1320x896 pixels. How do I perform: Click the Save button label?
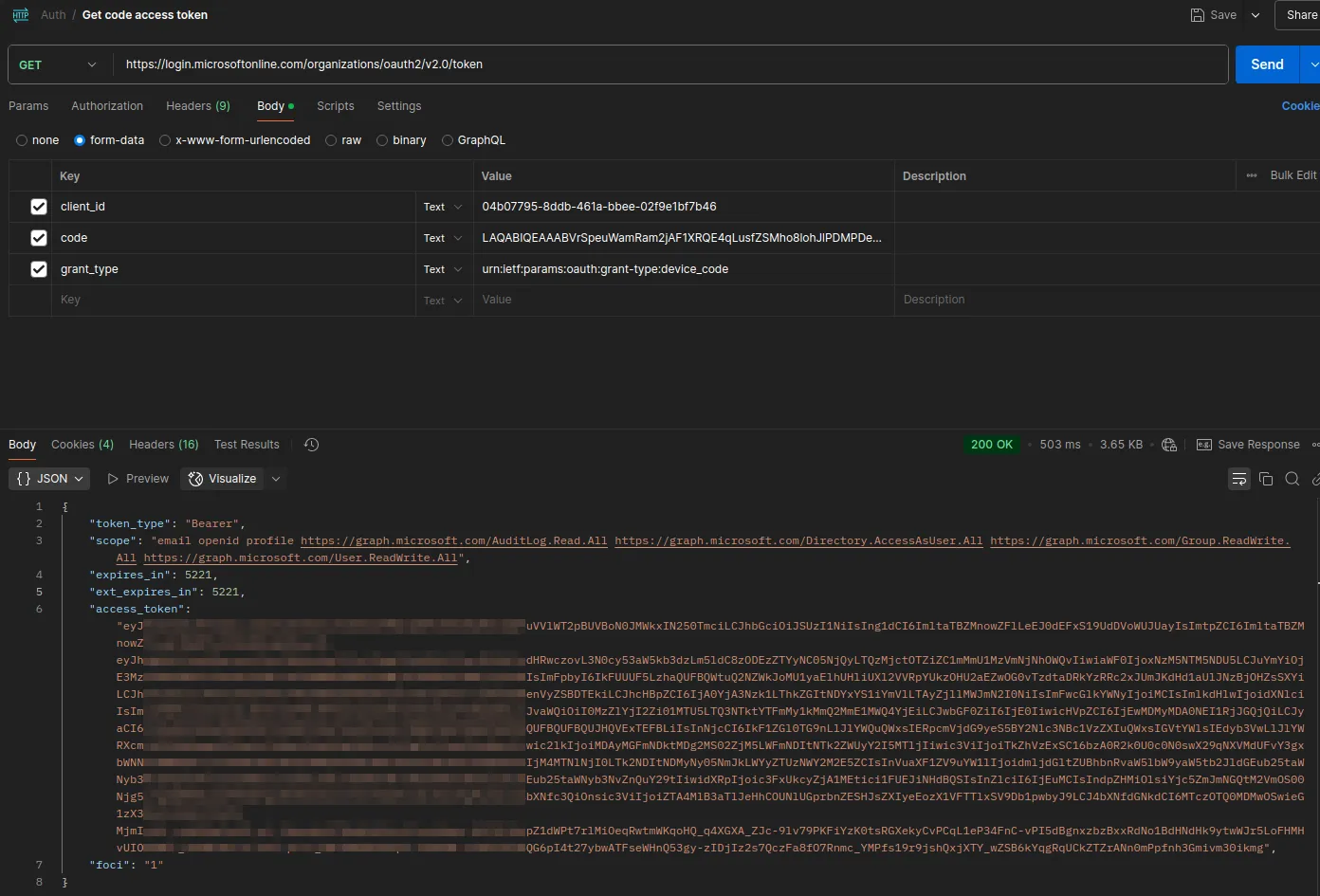(1223, 15)
